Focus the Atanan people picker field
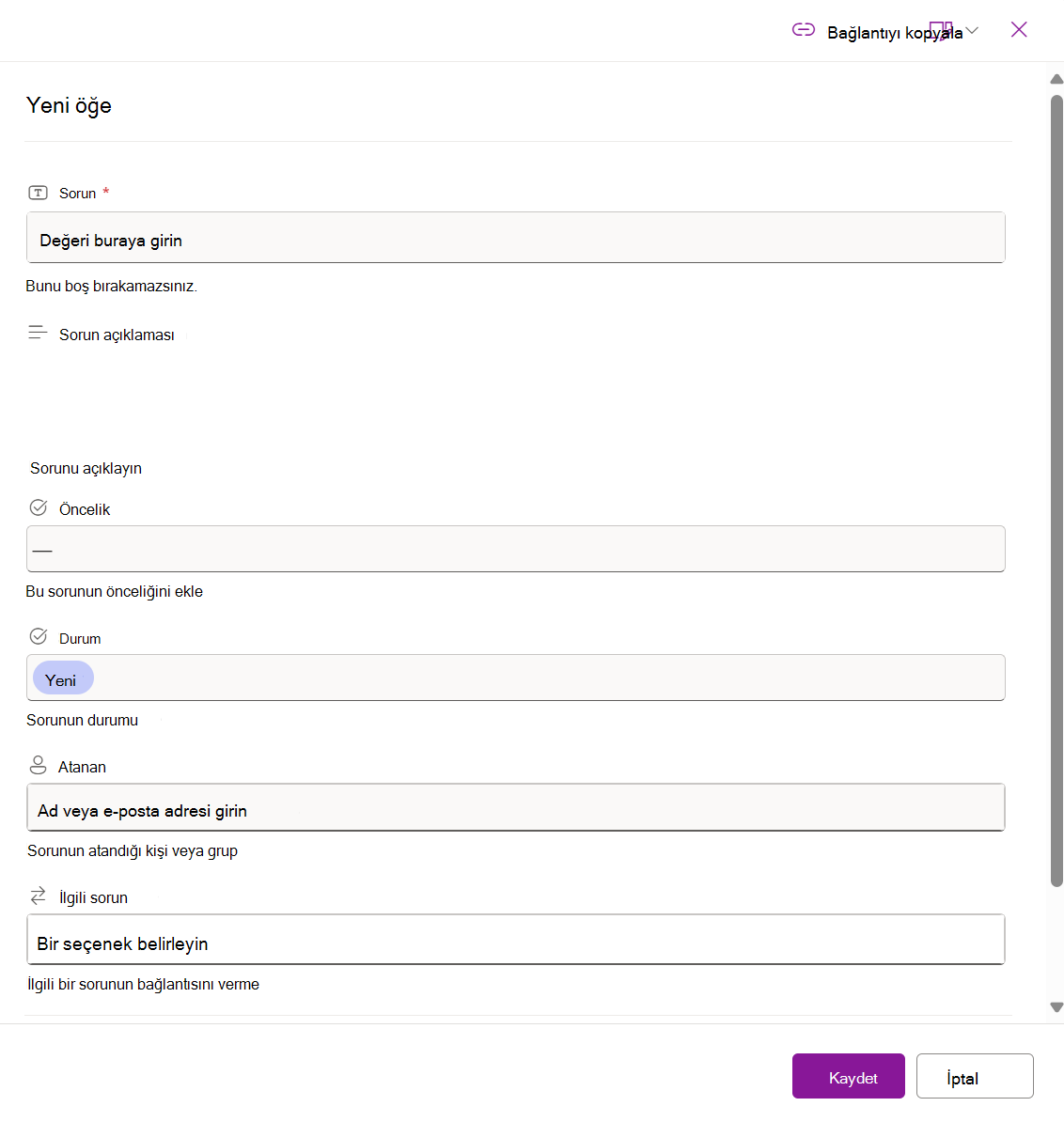Viewport: 1064px width, 1122px height. pyautogui.click(x=515, y=807)
